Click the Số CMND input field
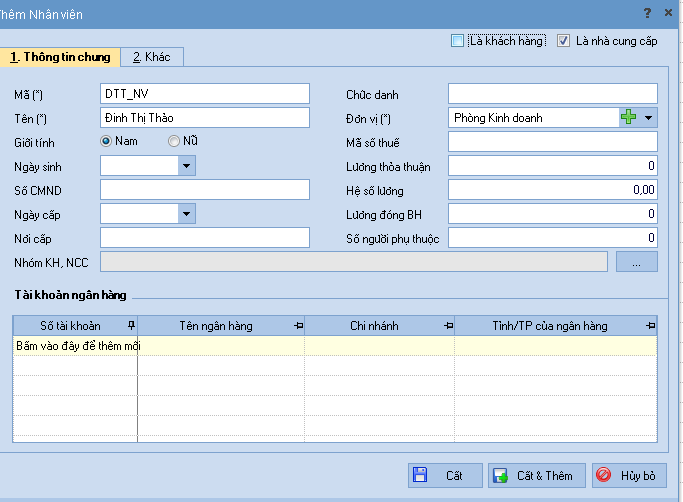This screenshot has width=683, height=502. coord(205,190)
